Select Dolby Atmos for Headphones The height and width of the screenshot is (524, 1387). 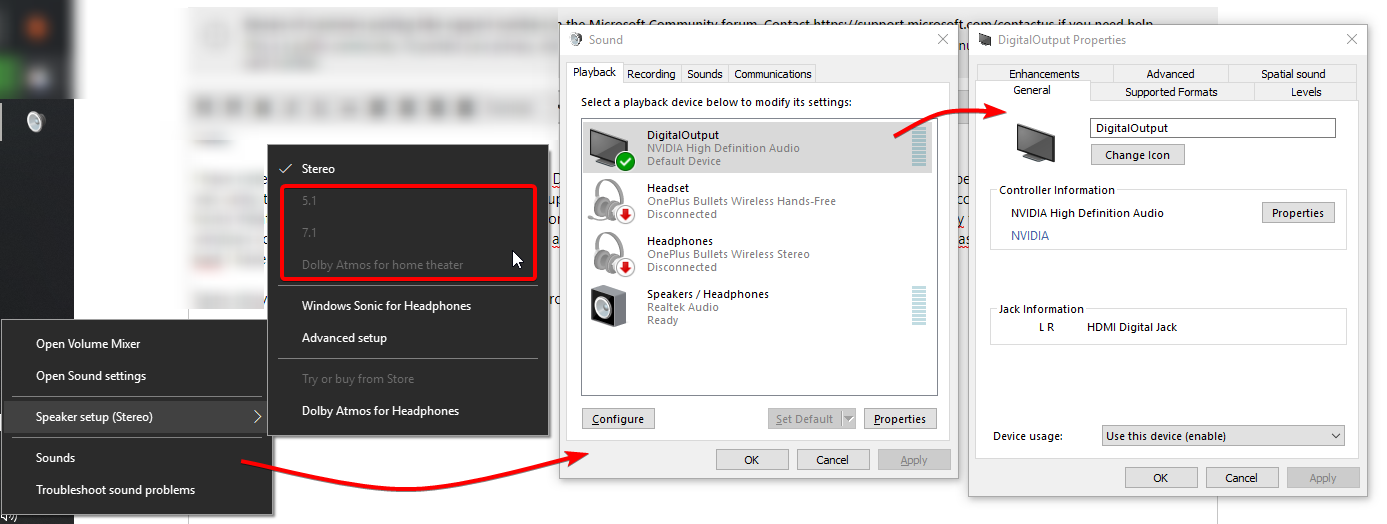(x=408, y=411)
